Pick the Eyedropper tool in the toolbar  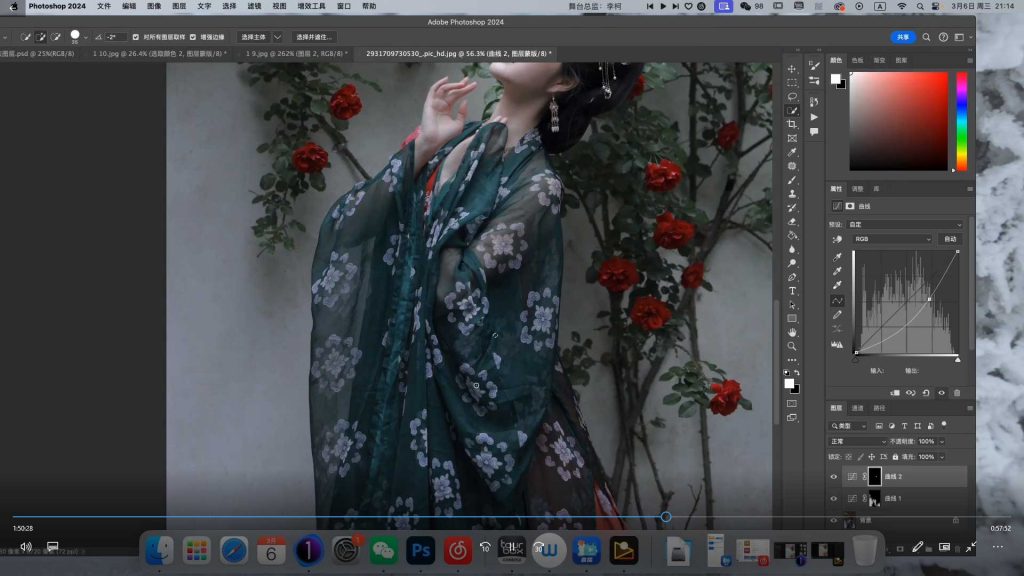792,152
